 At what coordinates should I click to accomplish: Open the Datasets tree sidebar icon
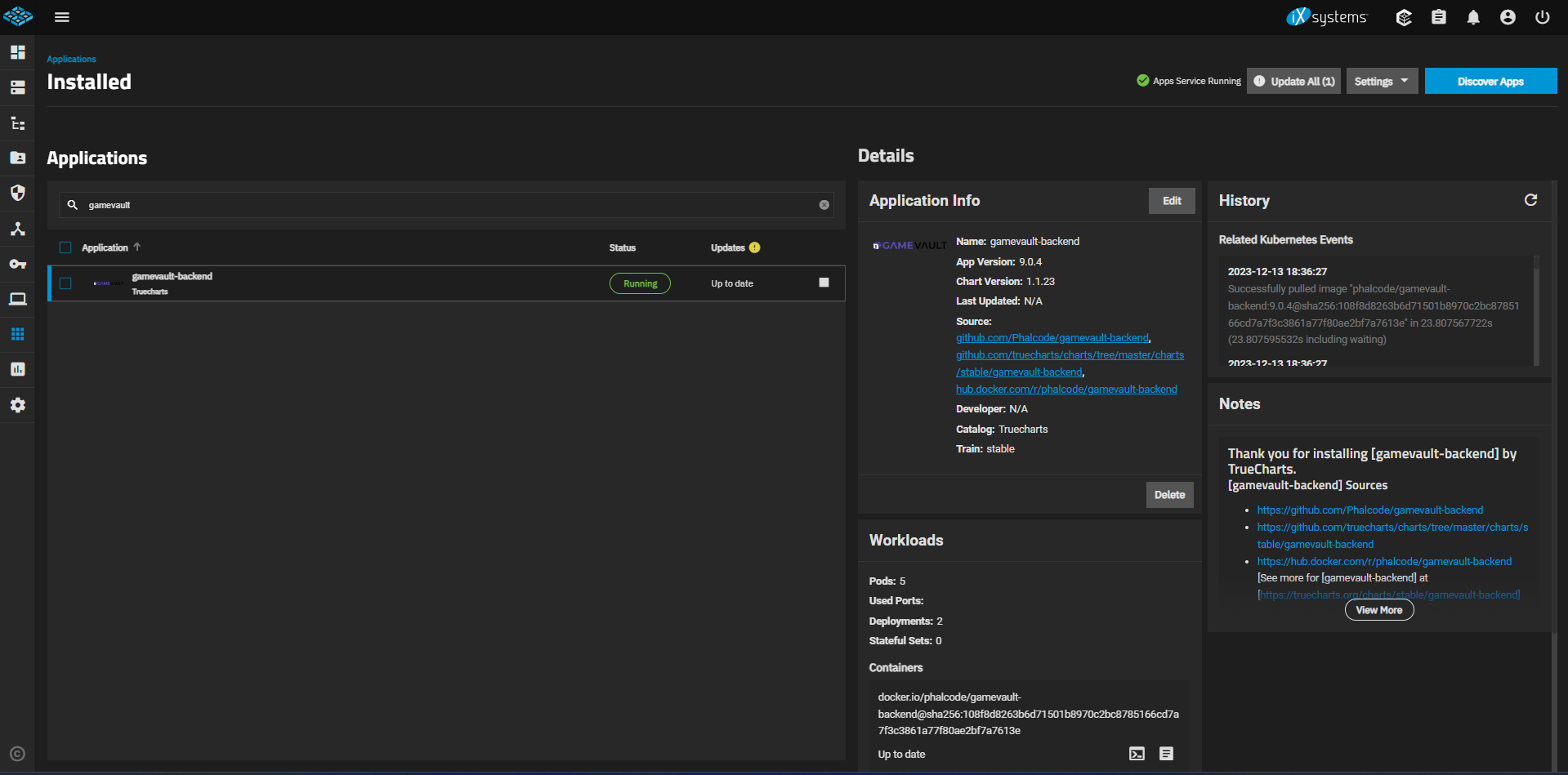point(17,123)
